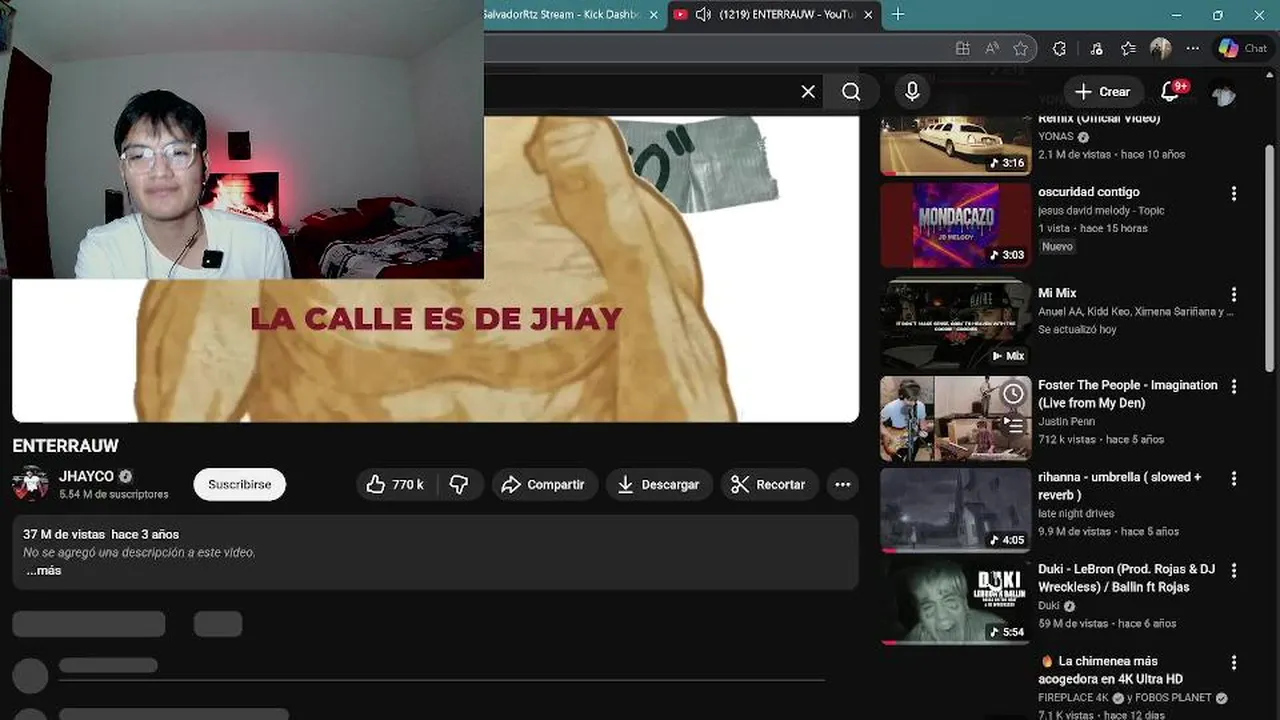This screenshot has height=720, width=1280.
Task: Close the ENTERRAUW YouTube tab
Action: click(x=868, y=14)
